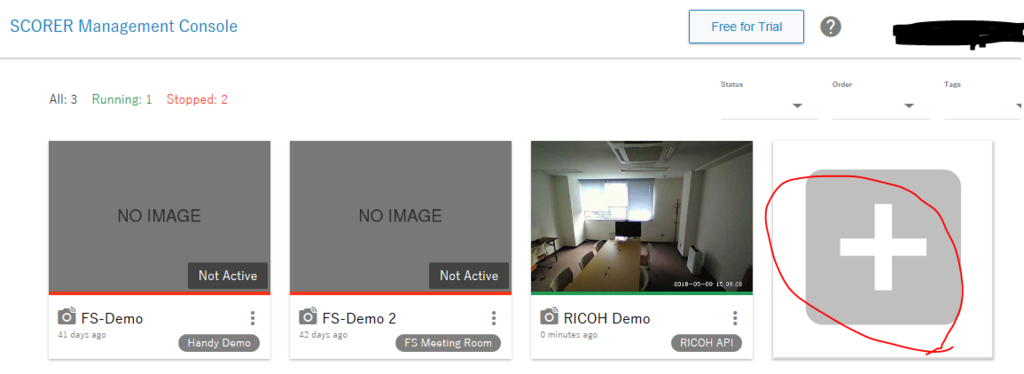Image resolution: width=1024 pixels, height=374 pixels.
Task: Click the camera icon beside RICOH Demo
Action: [549, 317]
